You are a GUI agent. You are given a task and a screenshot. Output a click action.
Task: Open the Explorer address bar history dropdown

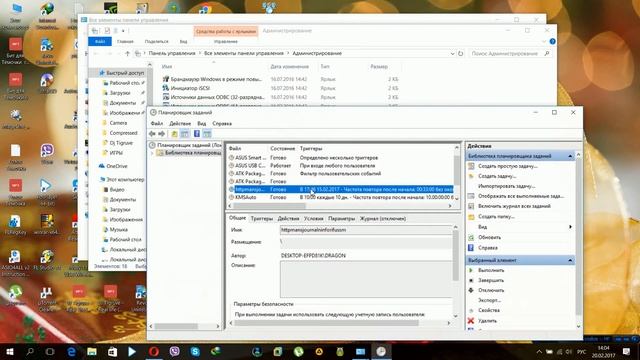[x=452, y=53]
